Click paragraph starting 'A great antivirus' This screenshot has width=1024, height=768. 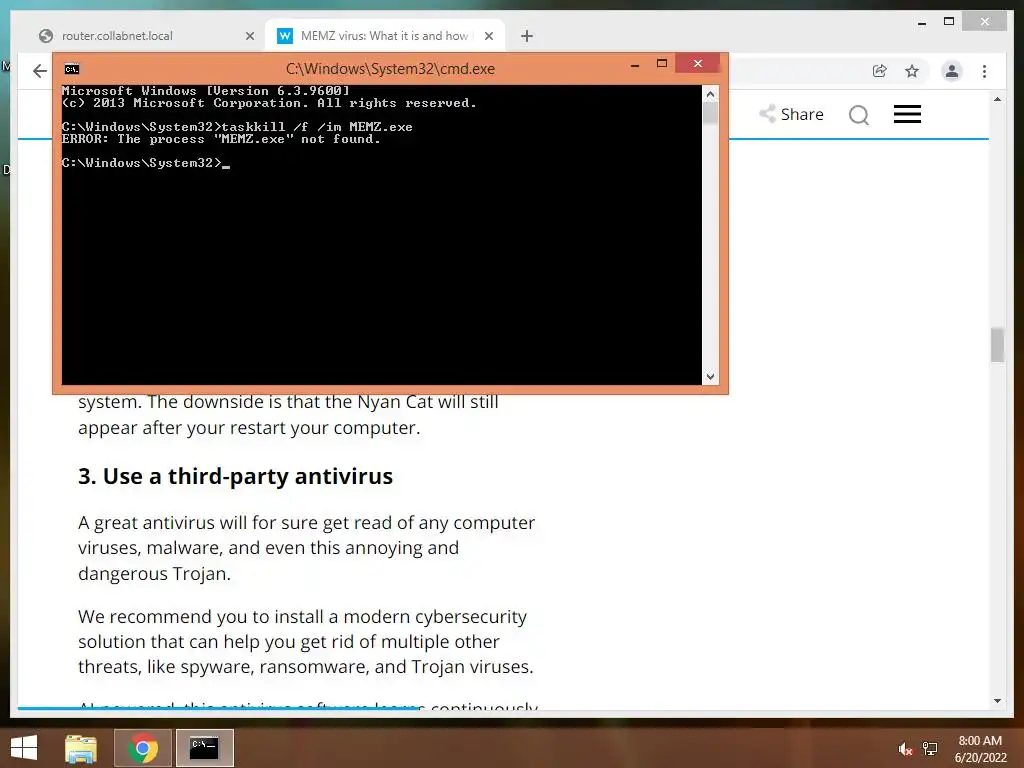[x=306, y=548]
